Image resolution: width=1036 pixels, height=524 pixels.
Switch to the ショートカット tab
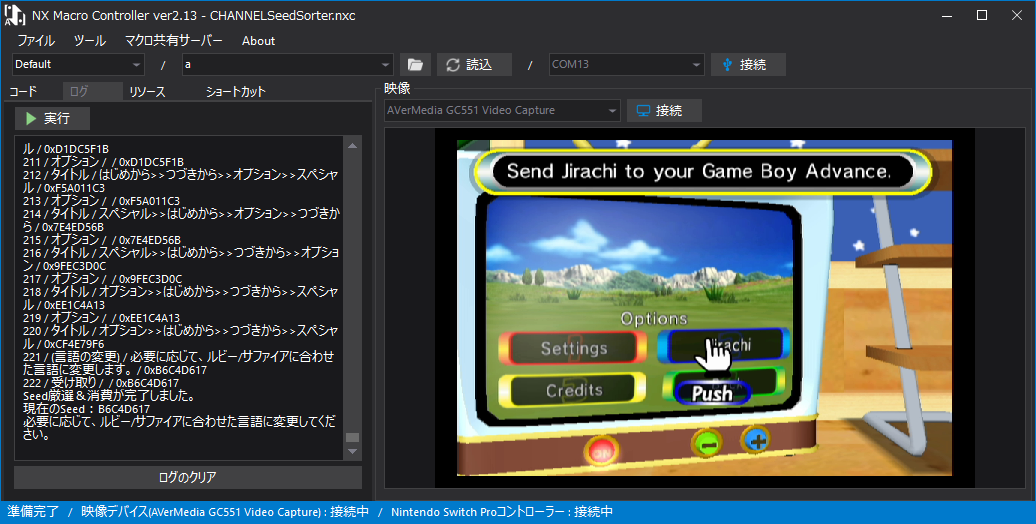point(235,92)
